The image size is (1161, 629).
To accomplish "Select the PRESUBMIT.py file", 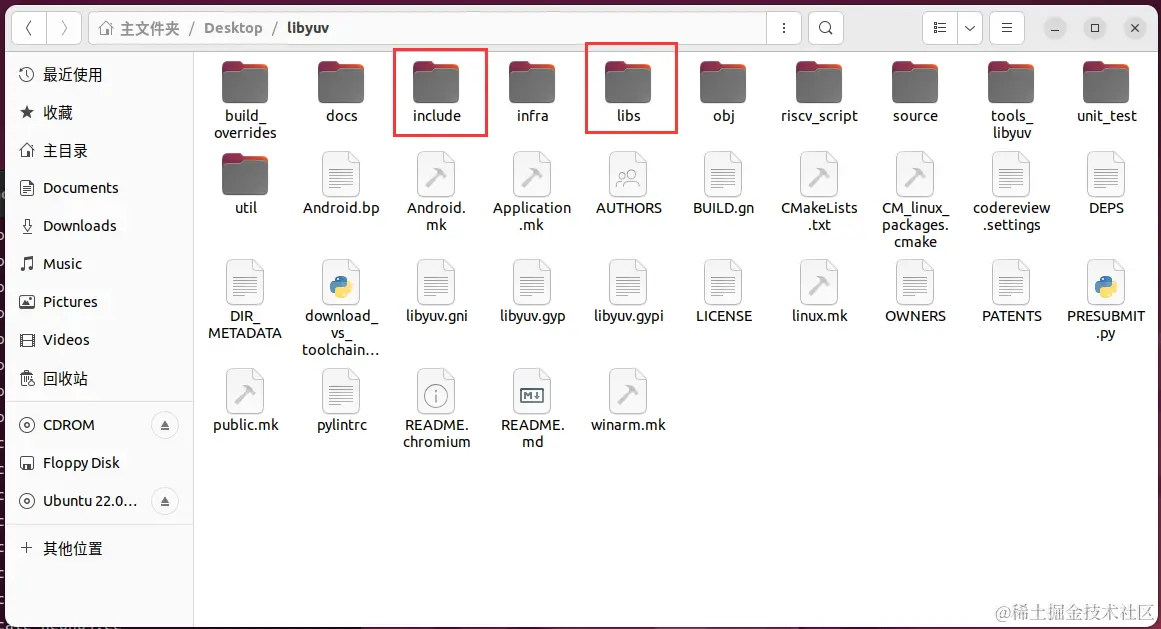I will [x=1106, y=300].
